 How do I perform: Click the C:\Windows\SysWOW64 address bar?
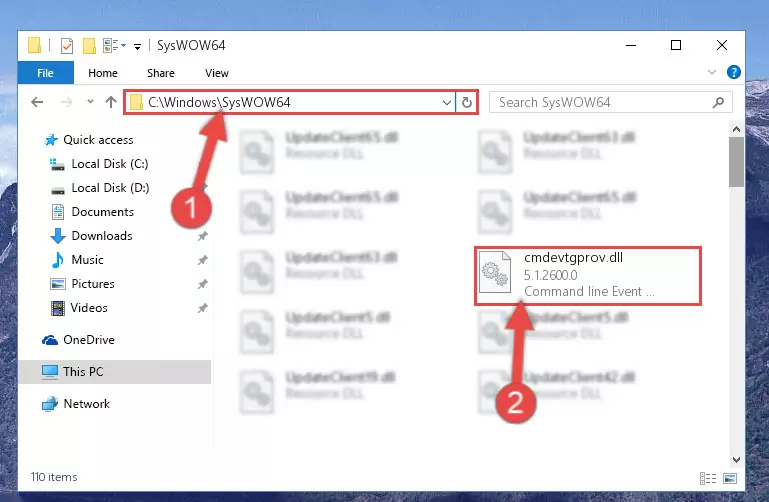[289, 102]
